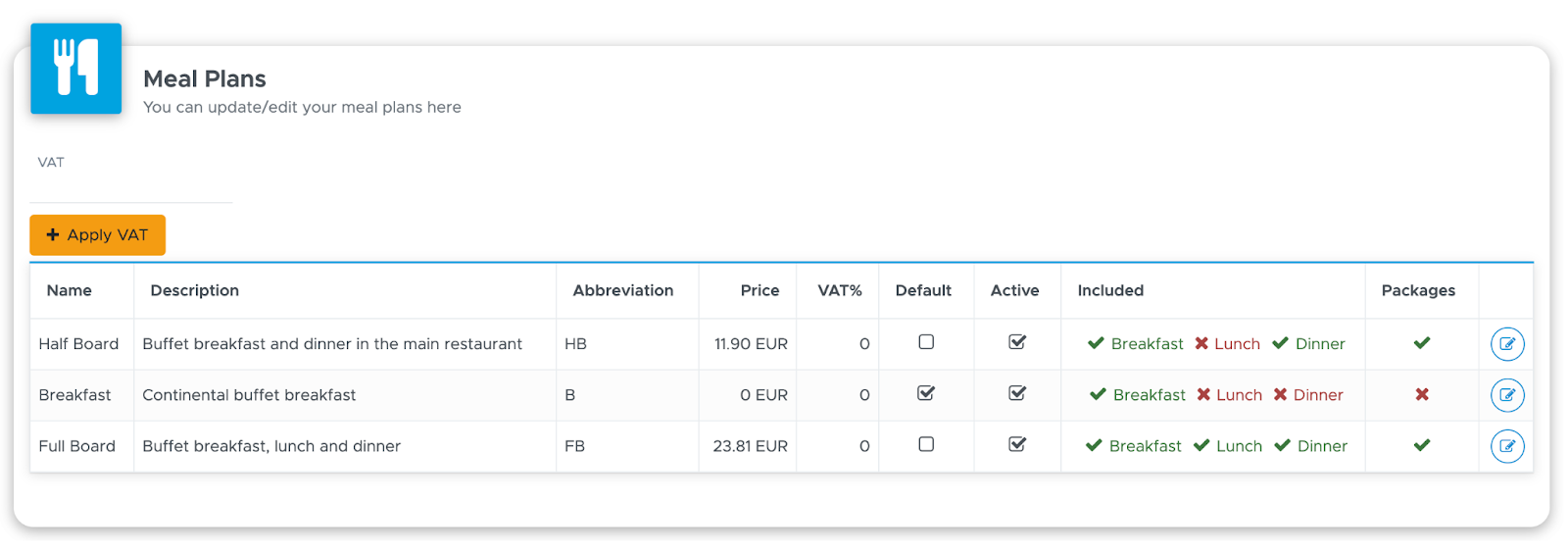Toggle Active checkbox for Breakfast plan
The image size is (1568, 553).
click(x=1017, y=393)
